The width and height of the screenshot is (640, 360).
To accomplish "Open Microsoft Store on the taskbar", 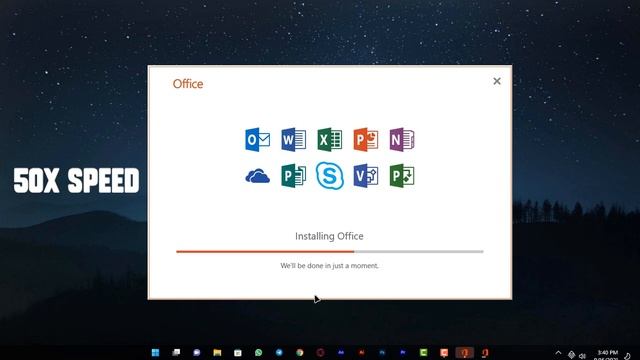I will (238, 353).
